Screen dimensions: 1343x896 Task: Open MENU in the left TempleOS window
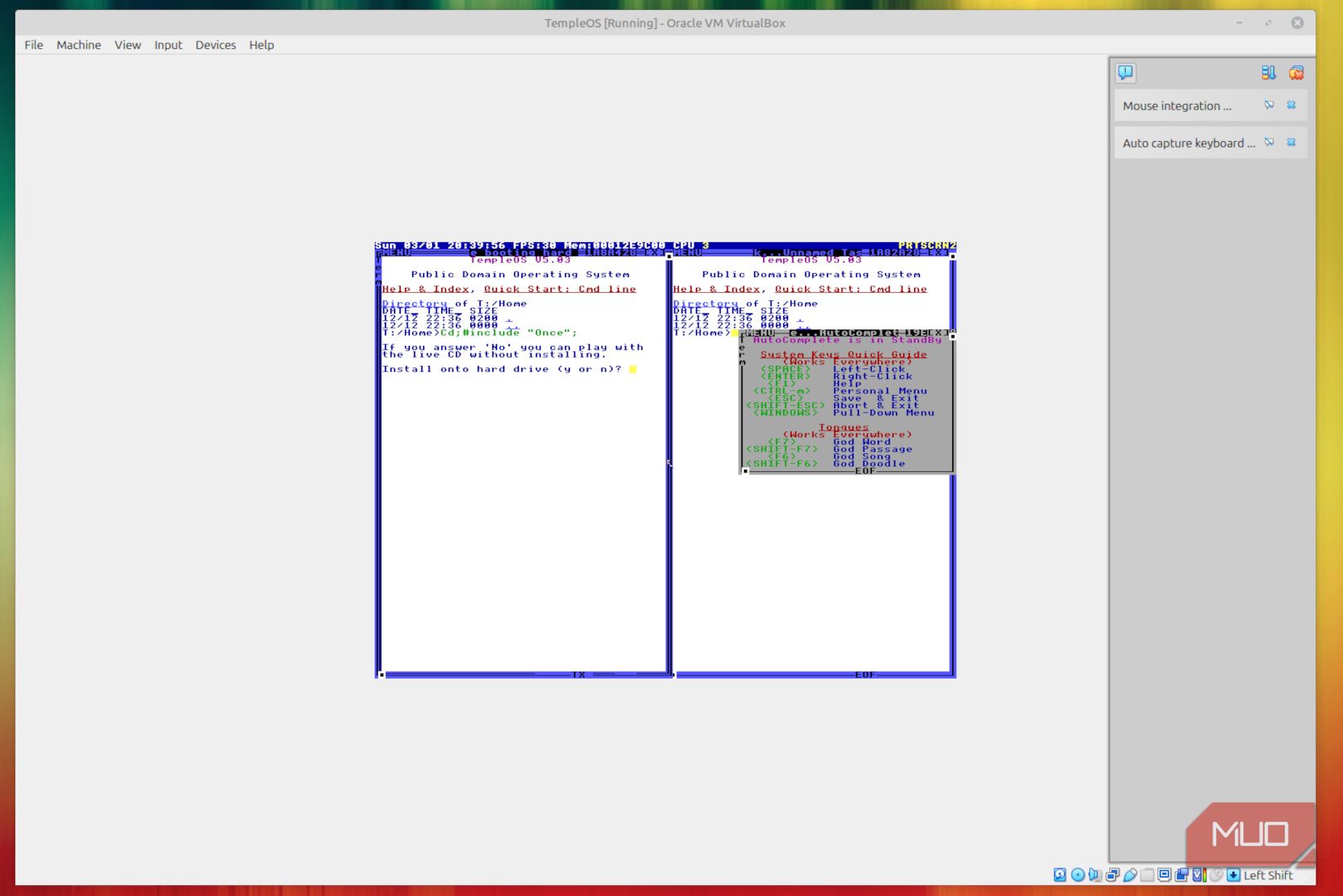pos(395,252)
